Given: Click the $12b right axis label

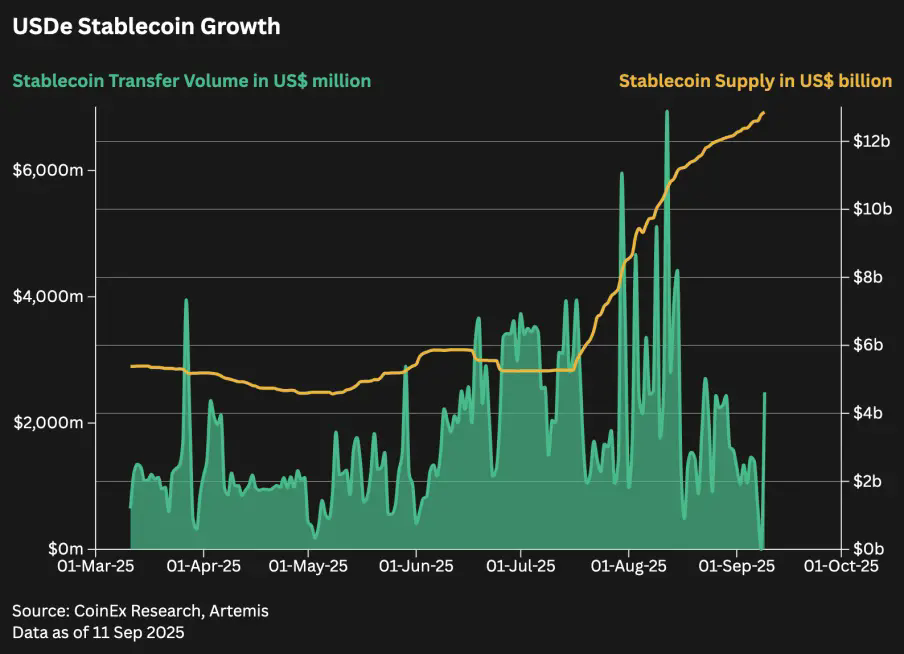Looking at the screenshot, I should click(x=872, y=141).
